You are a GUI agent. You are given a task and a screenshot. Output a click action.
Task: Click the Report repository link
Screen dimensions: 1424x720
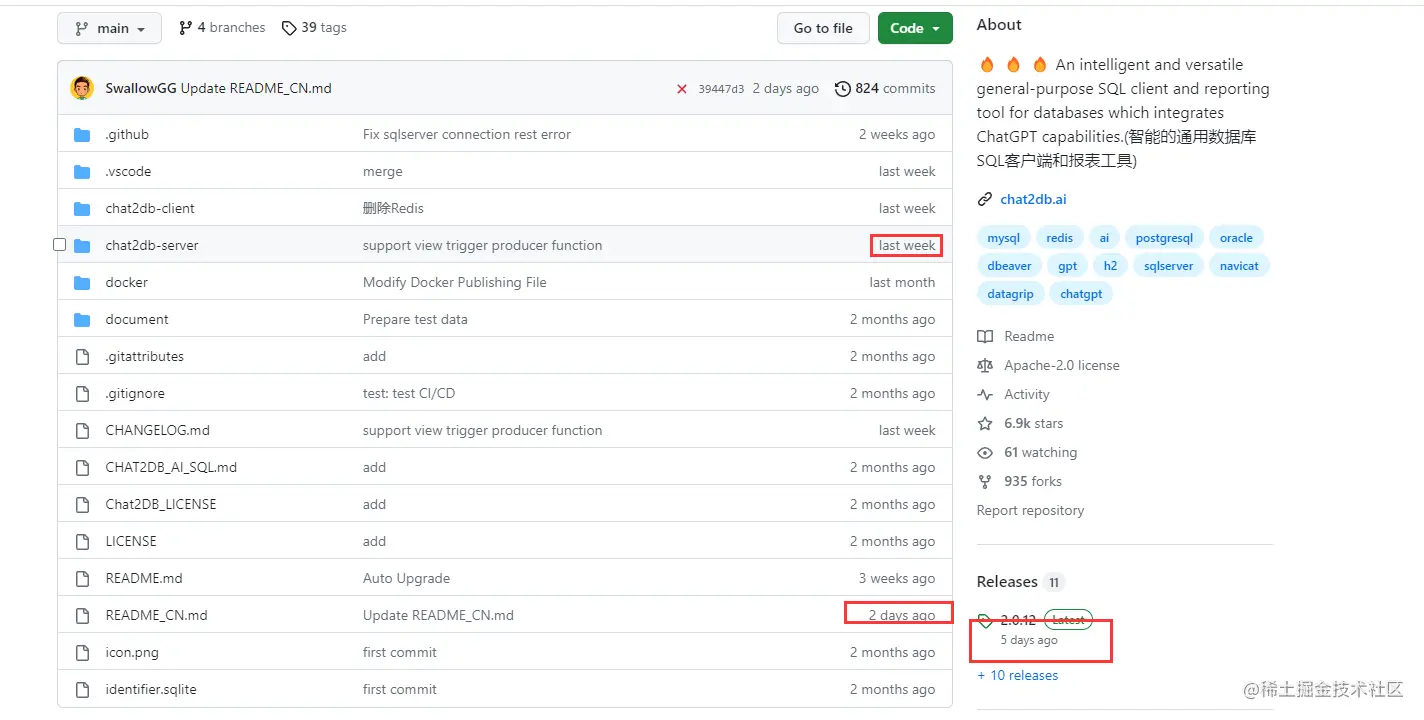tap(1030, 510)
